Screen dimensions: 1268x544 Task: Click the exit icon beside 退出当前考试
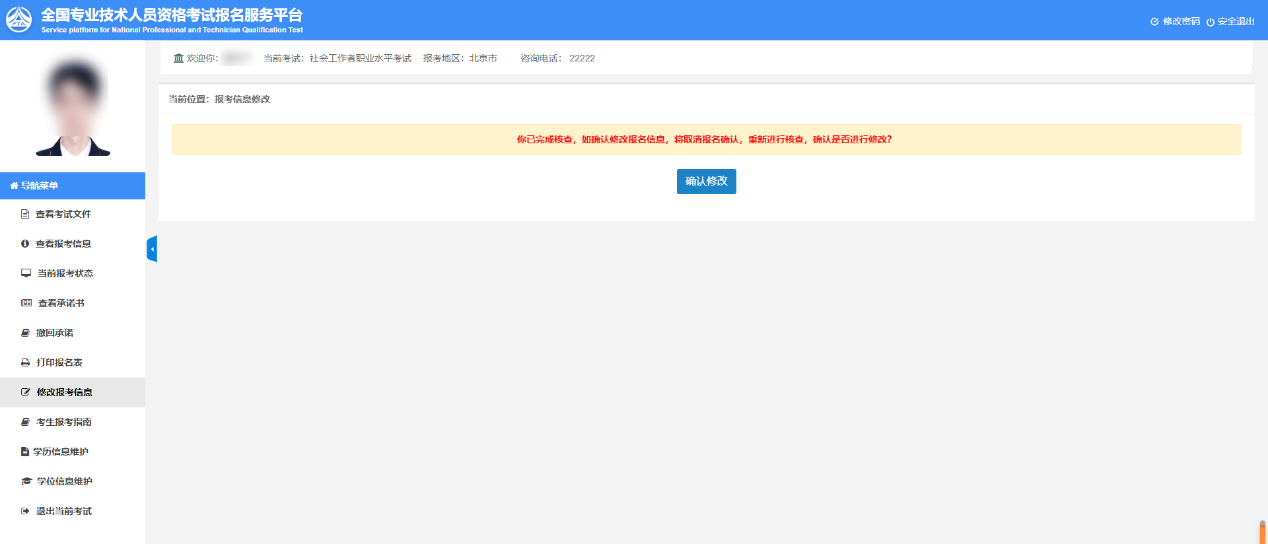click(x=25, y=511)
